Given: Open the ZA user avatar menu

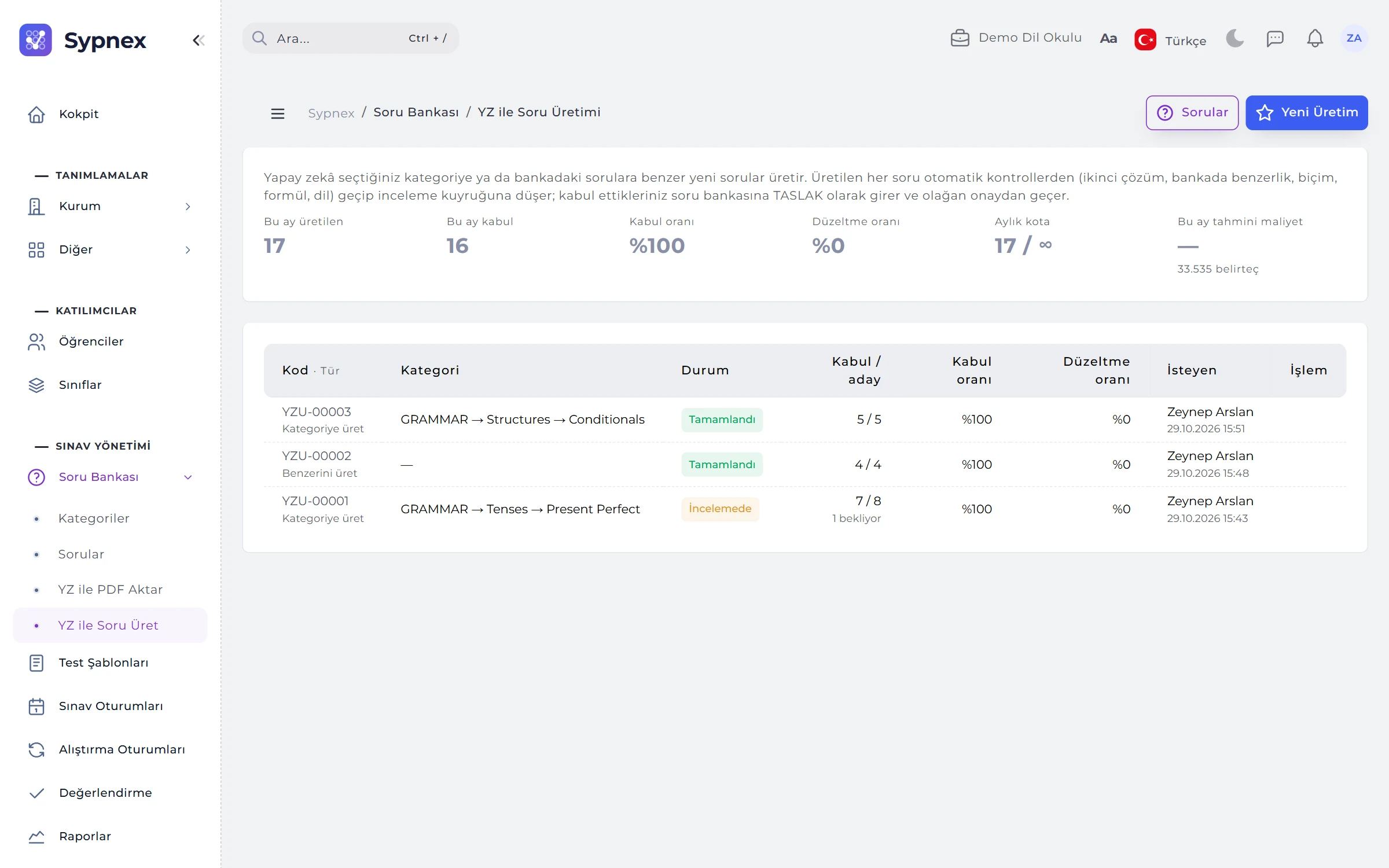Looking at the screenshot, I should pyautogui.click(x=1354, y=38).
